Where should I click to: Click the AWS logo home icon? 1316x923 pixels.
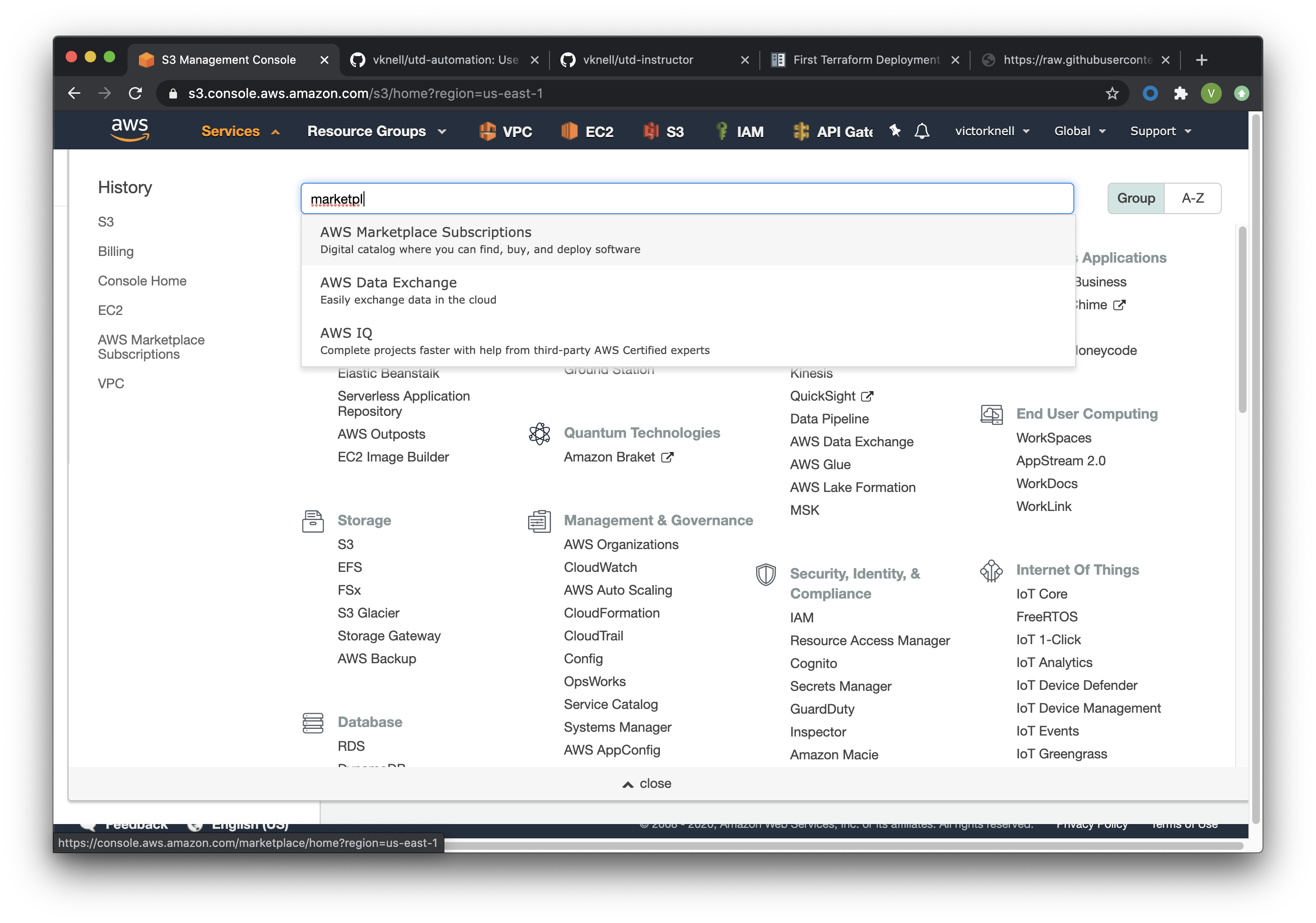pyautogui.click(x=130, y=131)
